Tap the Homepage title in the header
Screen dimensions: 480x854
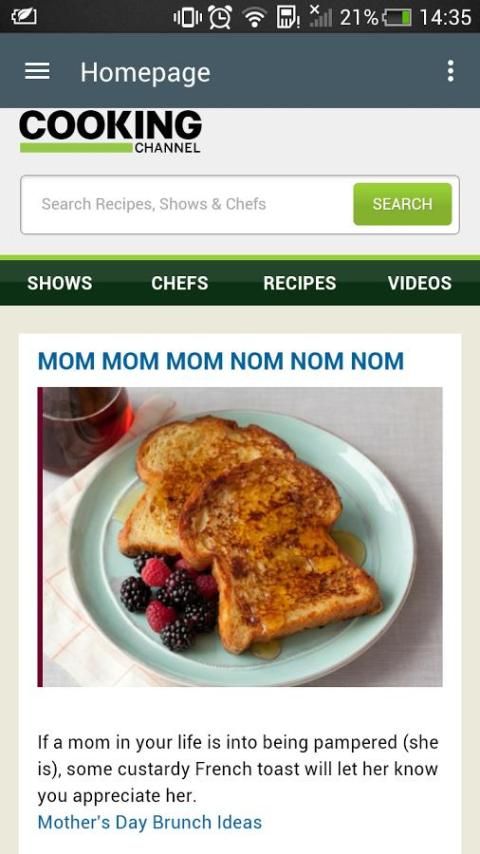coord(145,72)
